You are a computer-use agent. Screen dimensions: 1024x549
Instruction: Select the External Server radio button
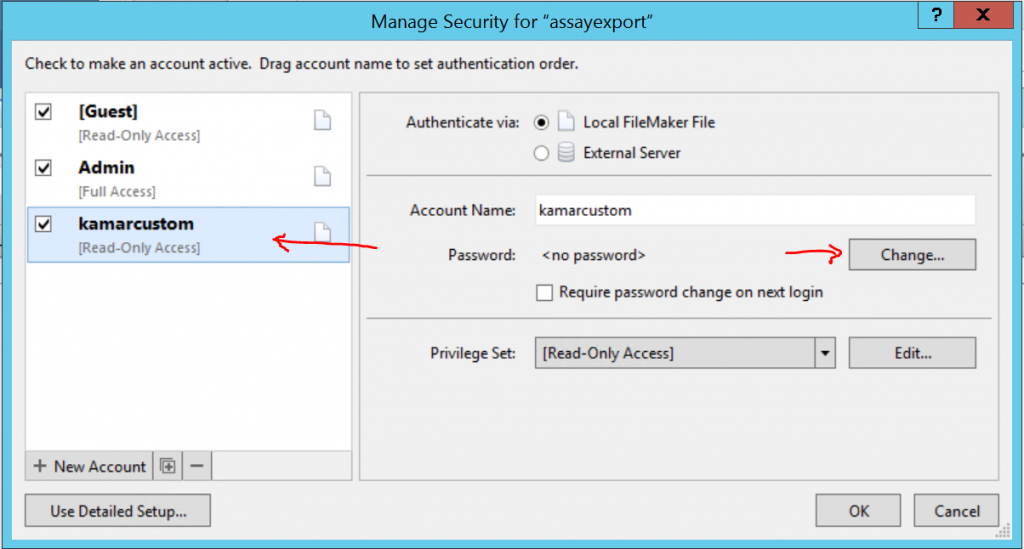coord(541,153)
